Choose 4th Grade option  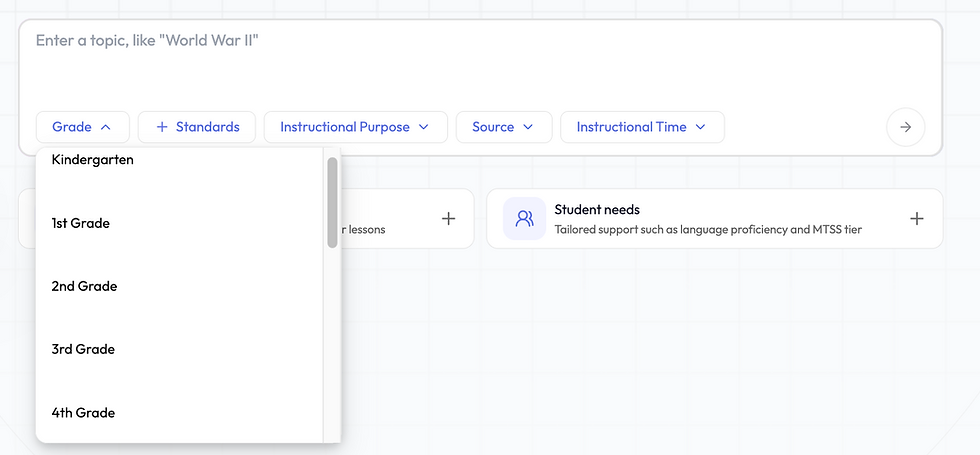tap(83, 412)
